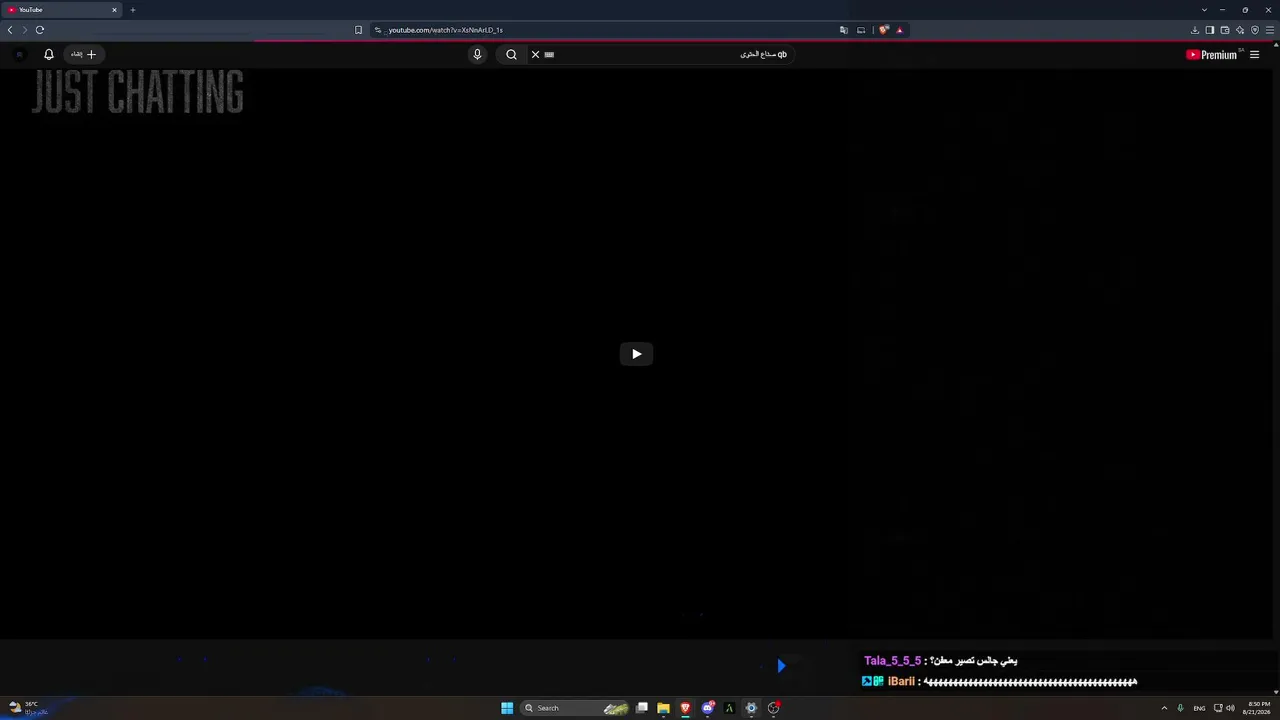Open Brave VPN shield icon
This screenshot has width=1280, height=720.
point(1254,30)
